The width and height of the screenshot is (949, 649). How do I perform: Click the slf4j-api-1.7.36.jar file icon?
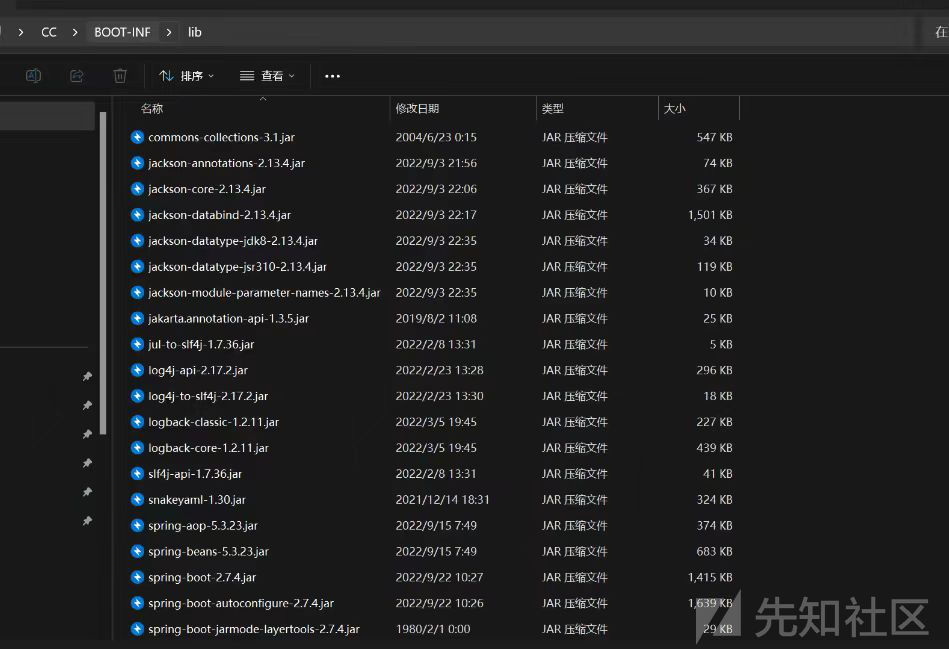[x=137, y=473]
